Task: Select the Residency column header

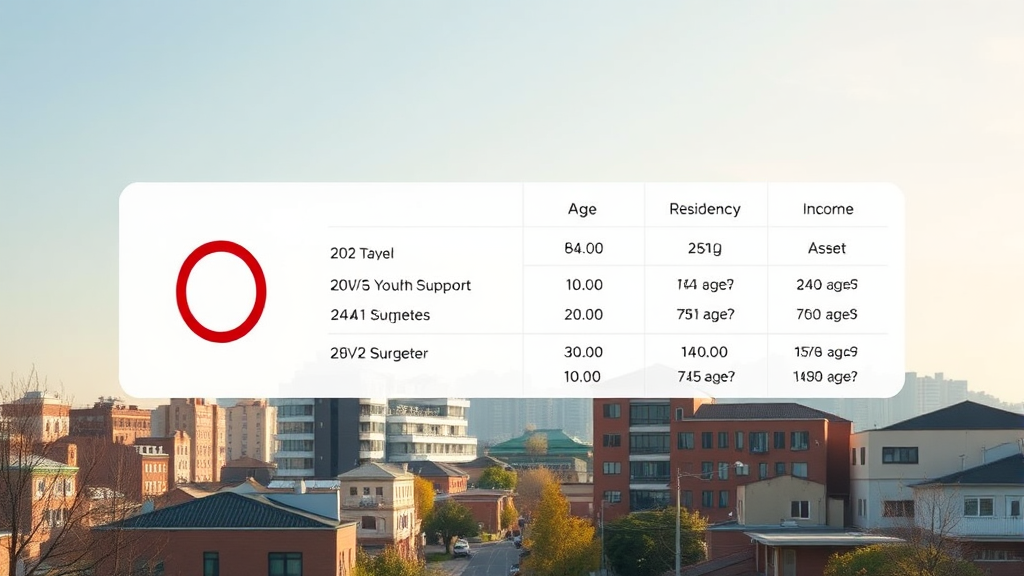Action: point(705,209)
